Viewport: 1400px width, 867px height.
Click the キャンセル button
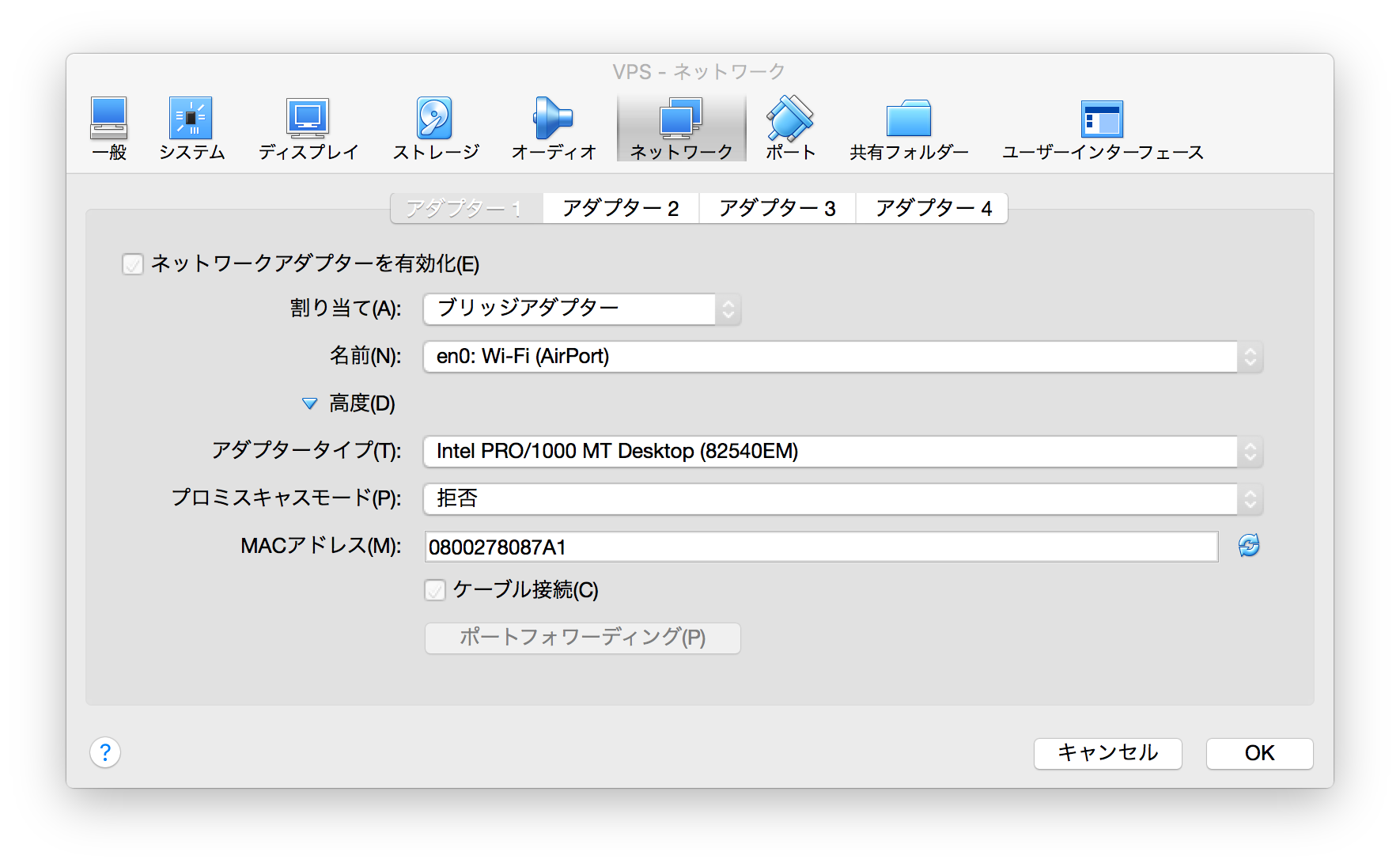pyautogui.click(x=1107, y=753)
